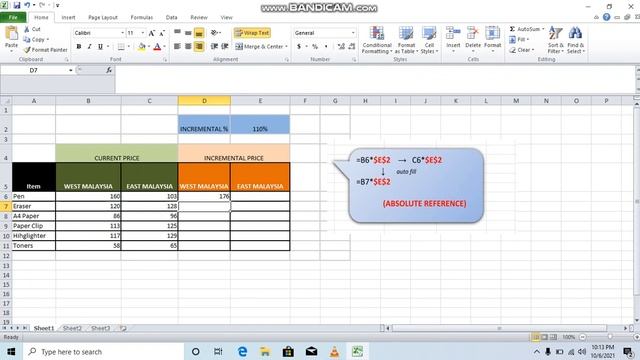Viewport: 640px width, 360px height.
Task: Select the Sheet3 tab
Action: pos(100,328)
